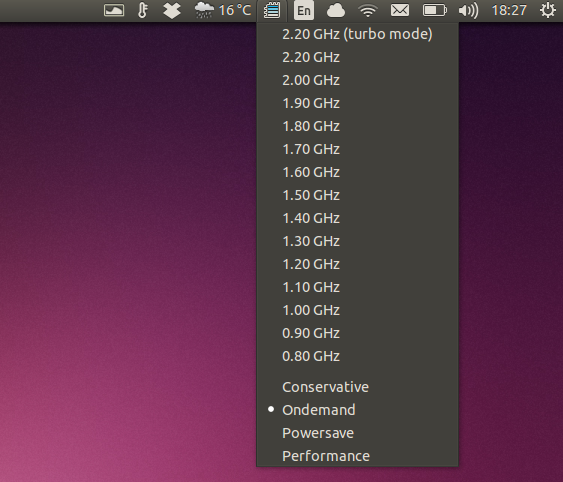Open the Wi-Fi network menu

point(368,10)
